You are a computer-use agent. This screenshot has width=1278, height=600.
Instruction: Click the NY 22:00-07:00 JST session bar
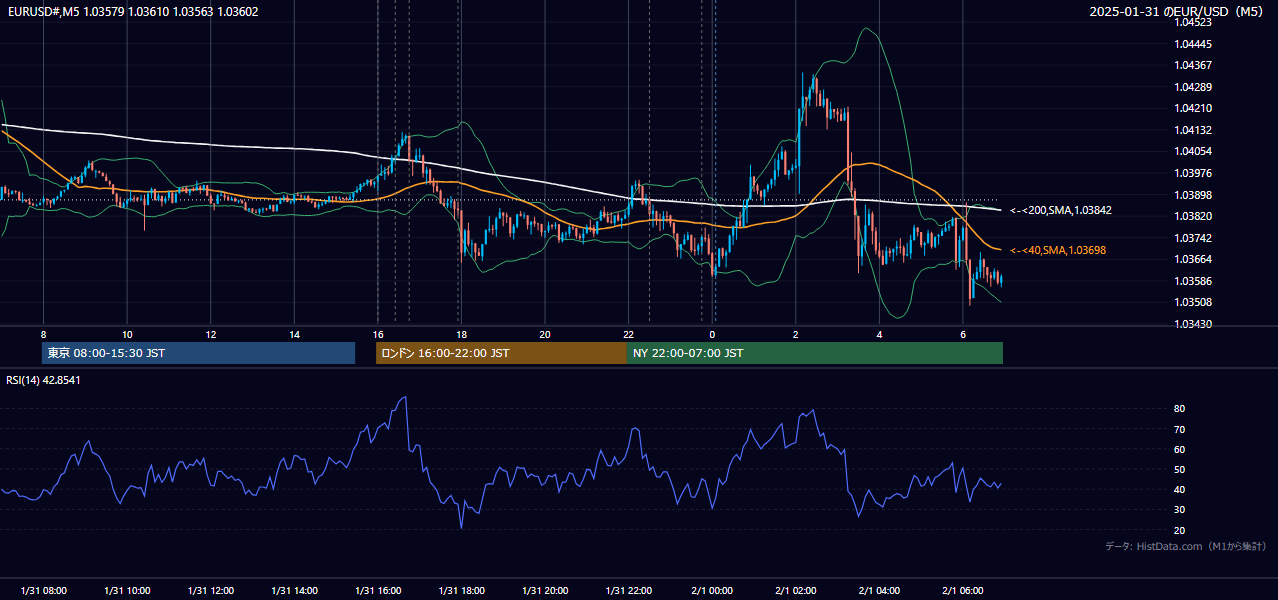[x=815, y=353]
